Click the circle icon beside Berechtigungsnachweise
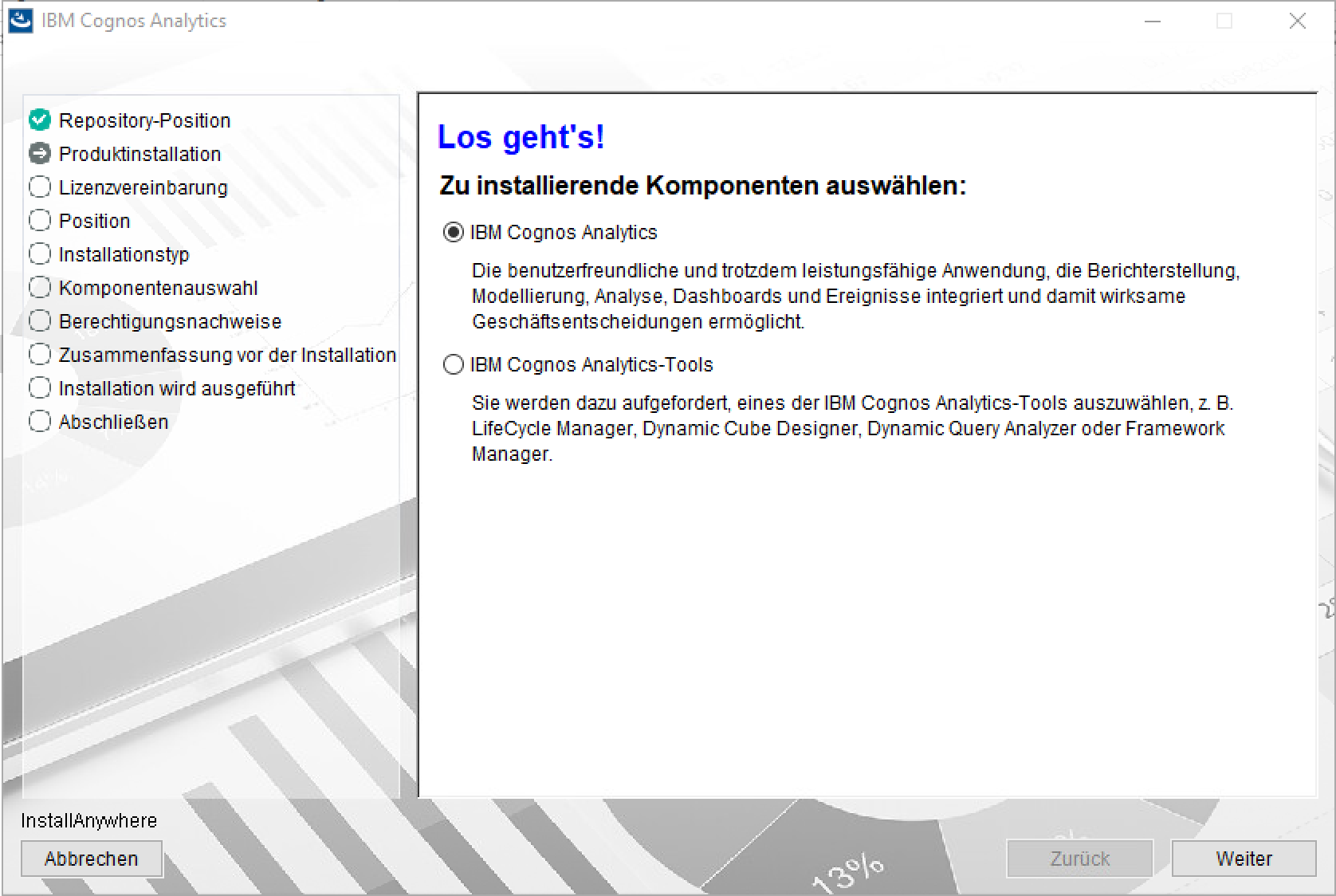 (40, 321)
